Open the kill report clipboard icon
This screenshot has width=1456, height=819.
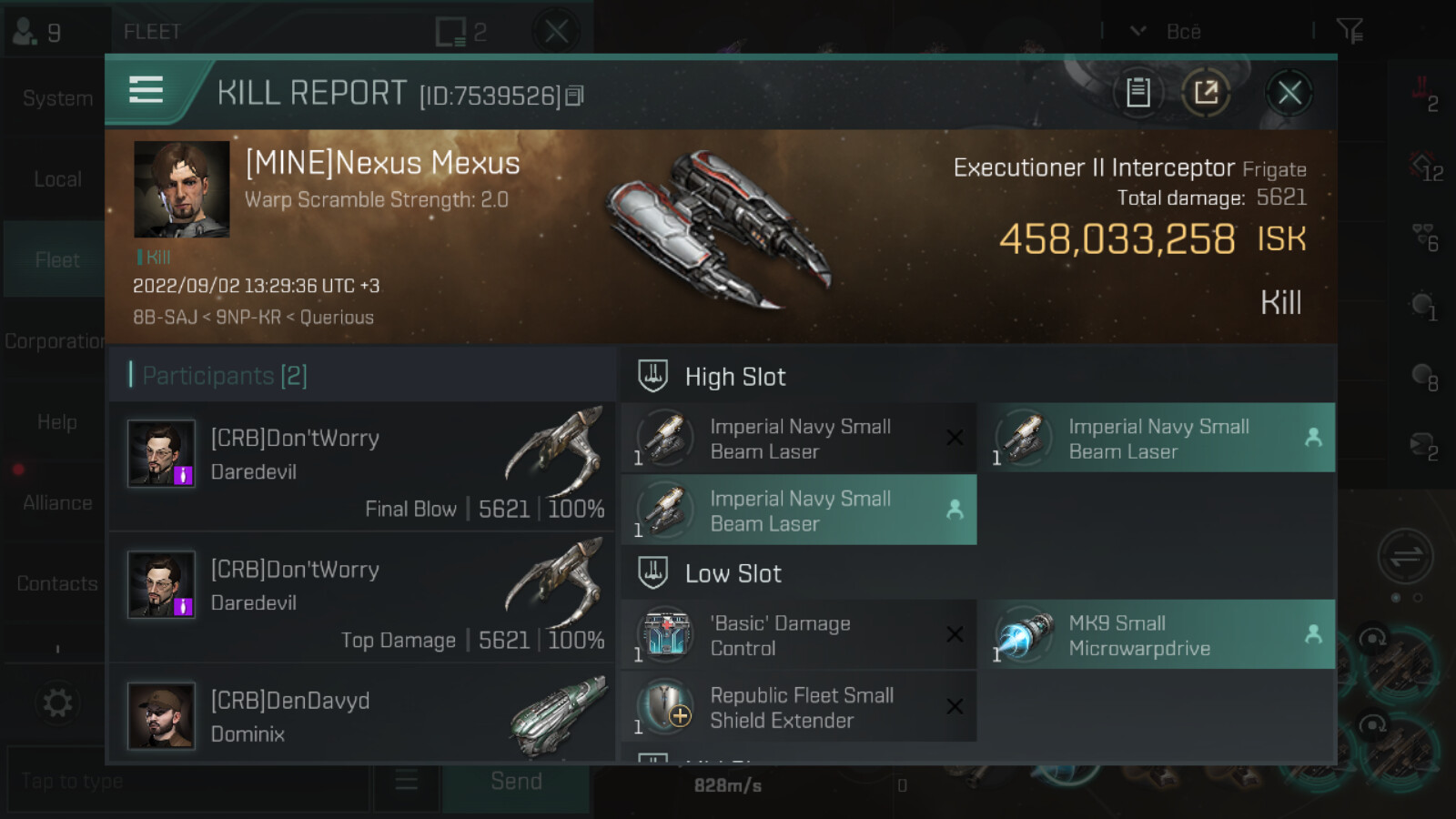coord(1138,92)
